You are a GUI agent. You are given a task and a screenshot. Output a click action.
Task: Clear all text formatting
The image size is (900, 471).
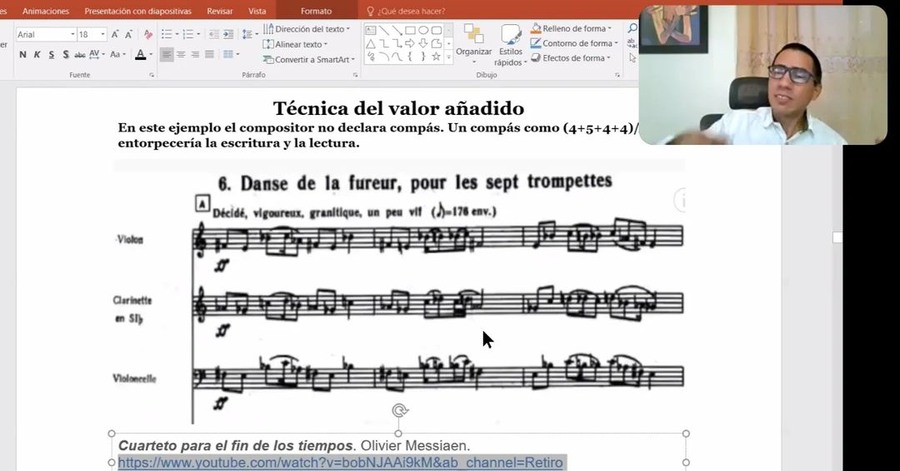[x=148, y=34]
